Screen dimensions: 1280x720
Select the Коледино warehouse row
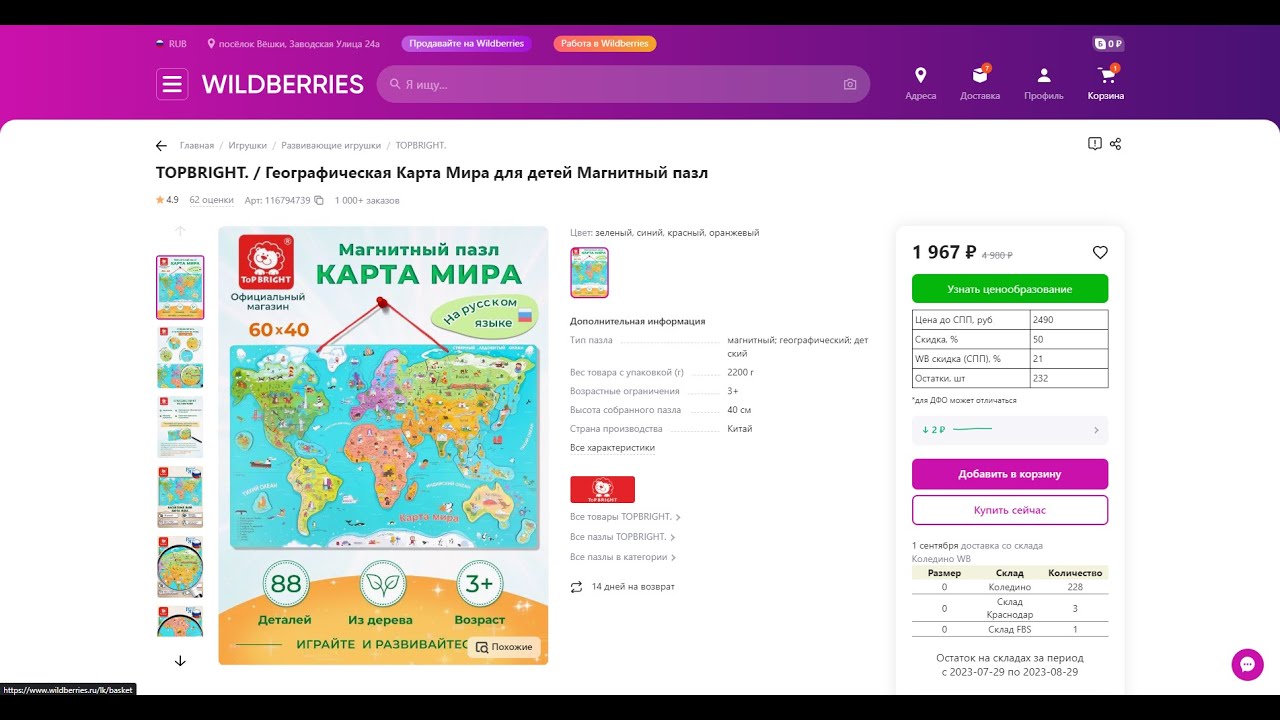[1010, 587]
